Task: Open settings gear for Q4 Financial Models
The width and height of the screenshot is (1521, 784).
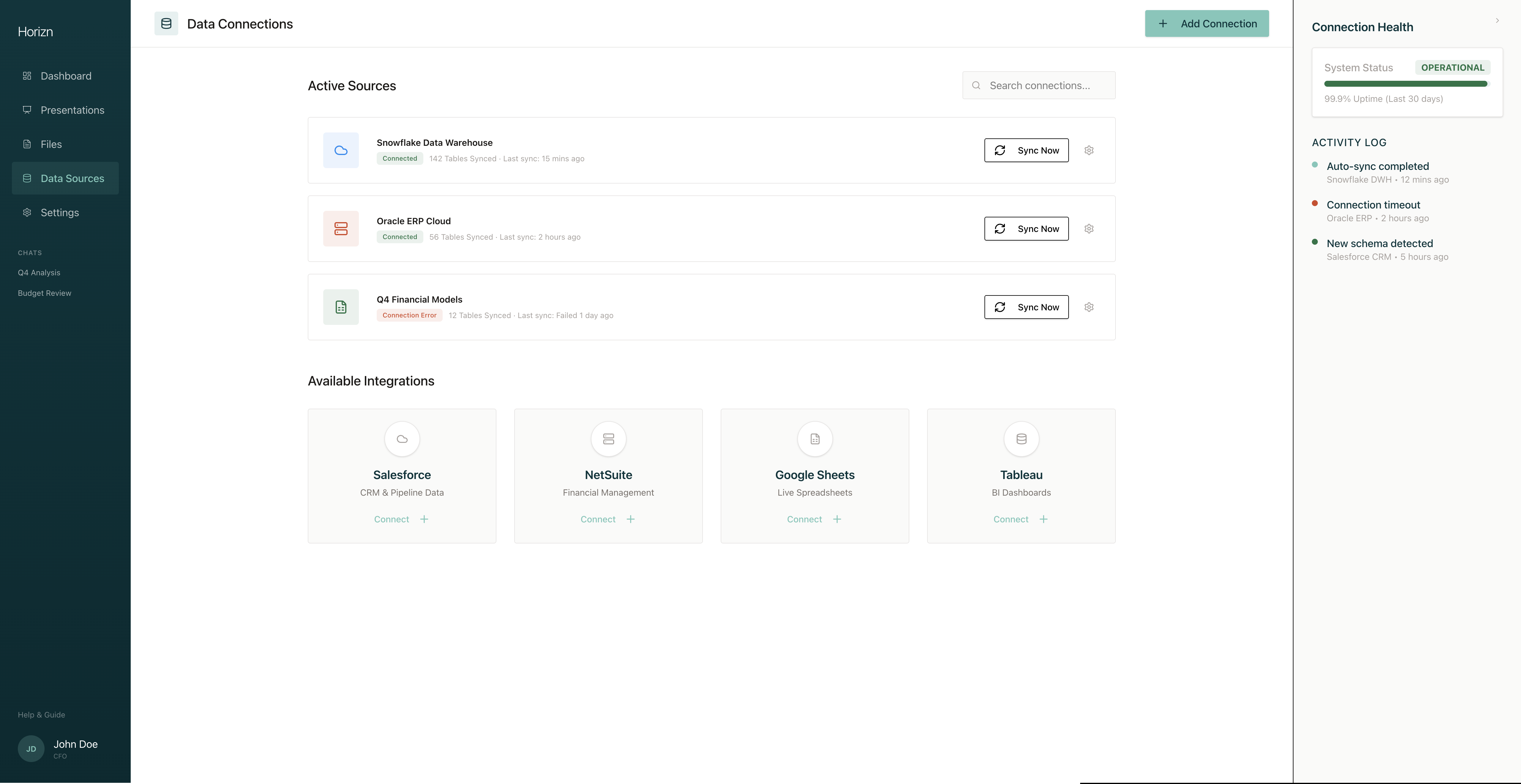Action: click(x=1089, y=306)
